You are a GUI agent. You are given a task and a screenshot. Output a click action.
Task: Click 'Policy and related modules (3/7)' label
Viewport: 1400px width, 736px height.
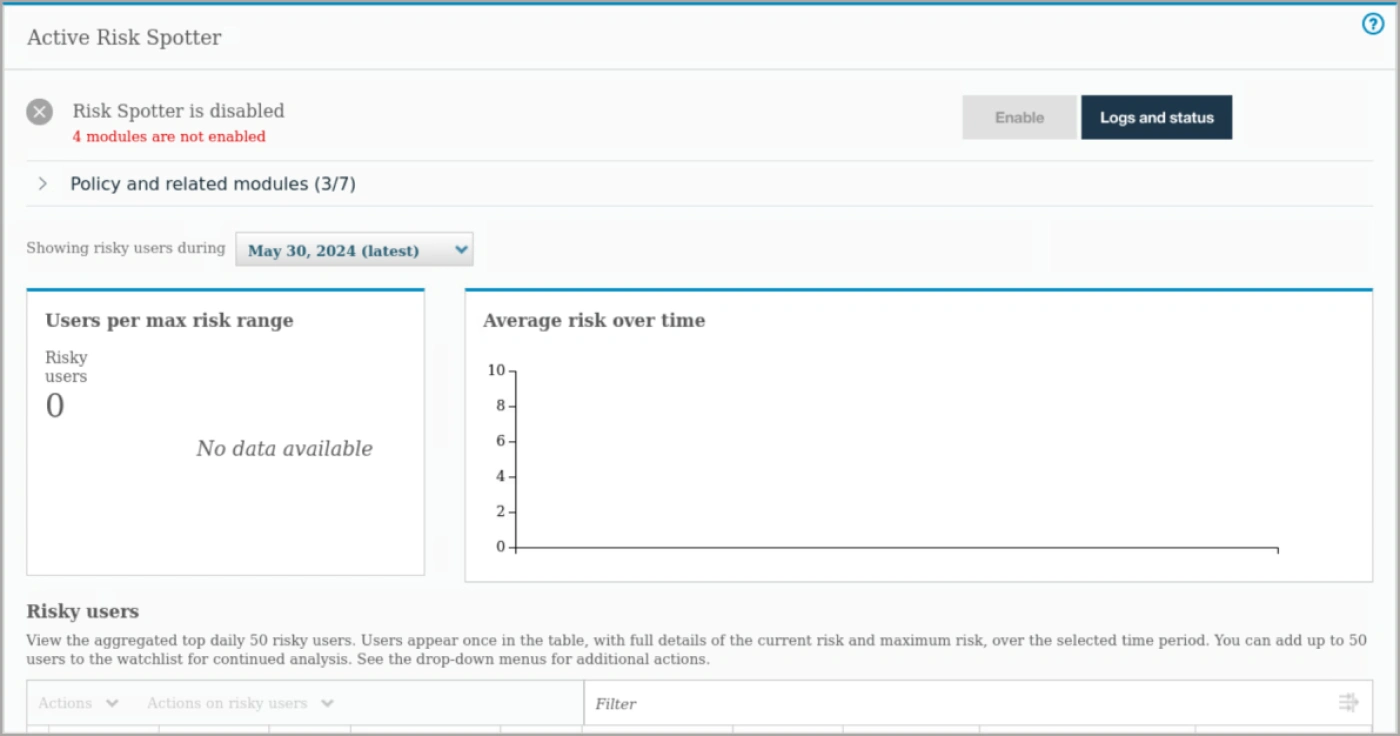(x=213, y=184)
